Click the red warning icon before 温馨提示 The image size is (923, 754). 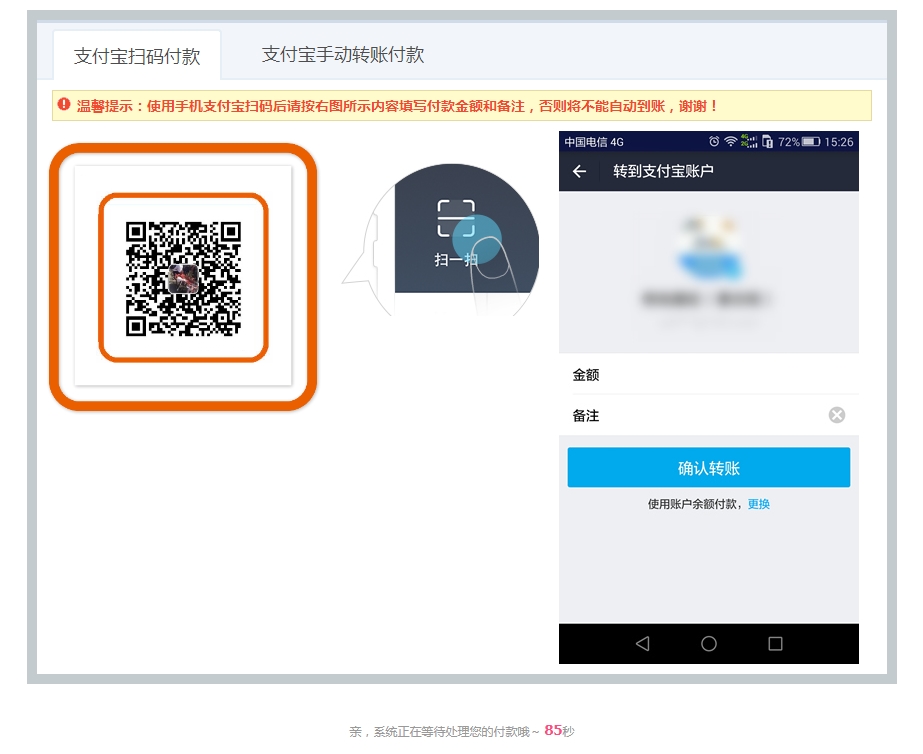click(64, 105)
